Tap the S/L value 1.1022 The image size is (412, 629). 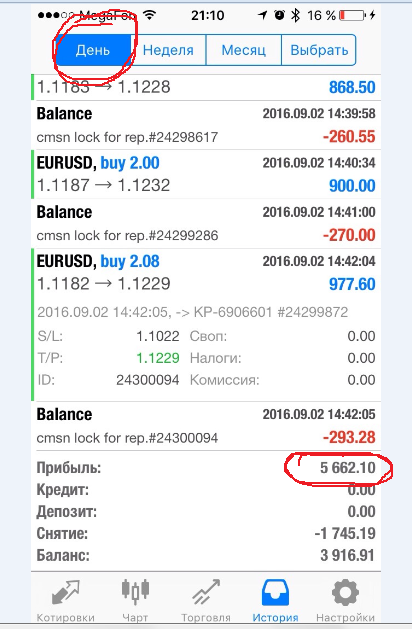point(158,336)
